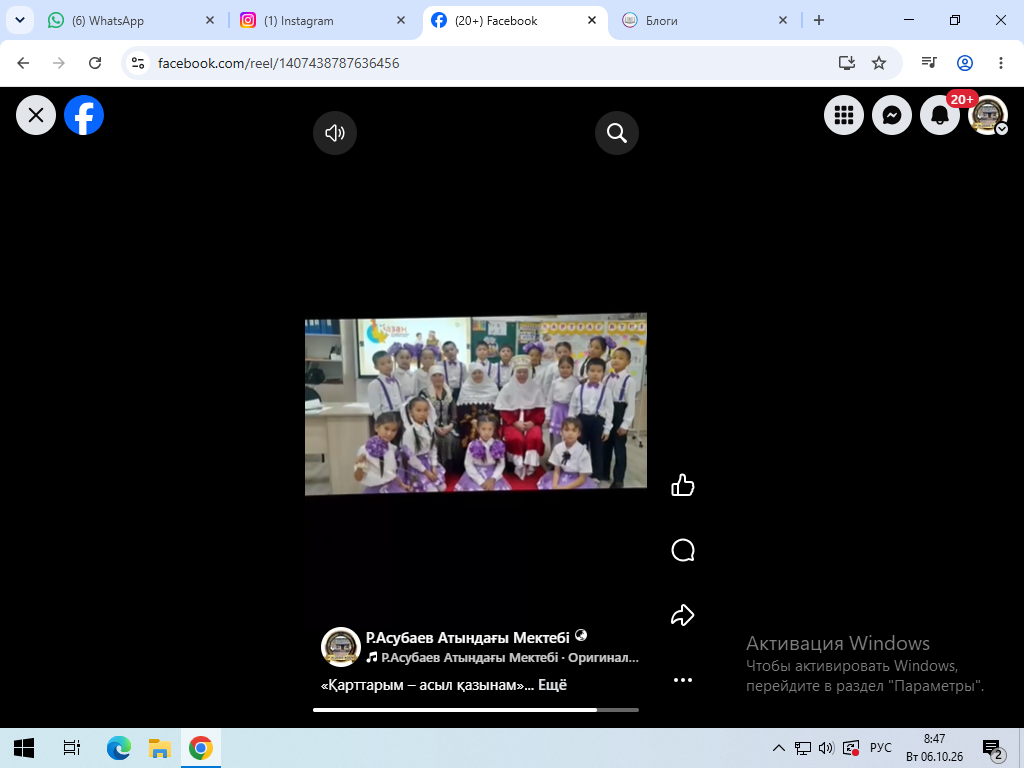Reload the Facebook page
Viewport: 1024px width, 768px height.
95,63
